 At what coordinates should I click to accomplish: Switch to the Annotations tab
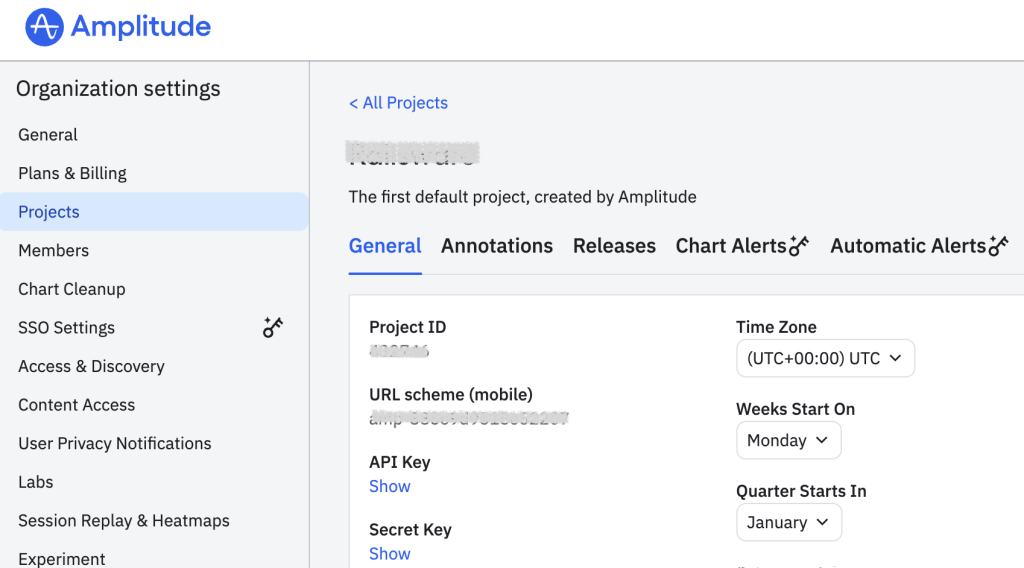click(497, 246)
